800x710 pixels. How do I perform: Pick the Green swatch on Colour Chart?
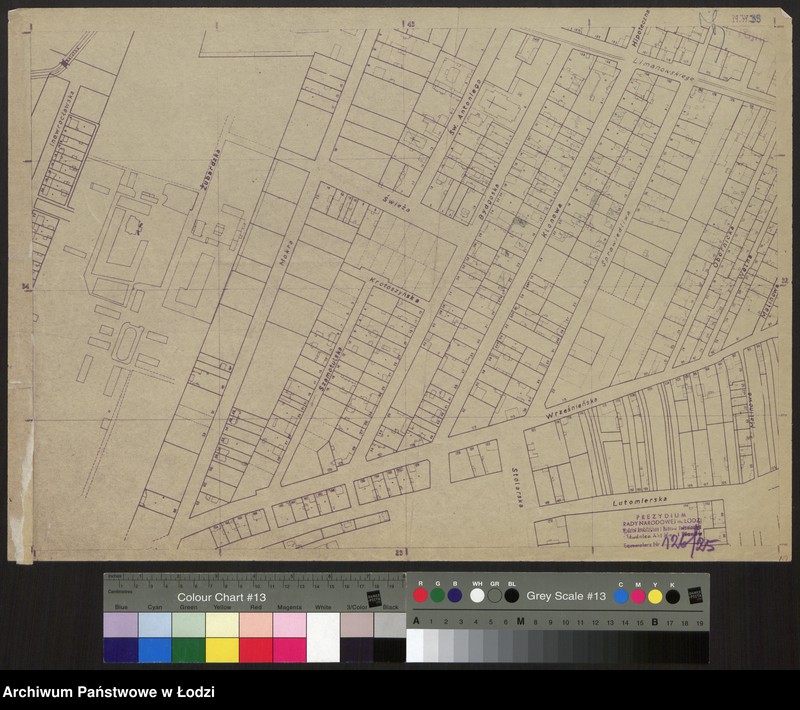pos(188,637)
